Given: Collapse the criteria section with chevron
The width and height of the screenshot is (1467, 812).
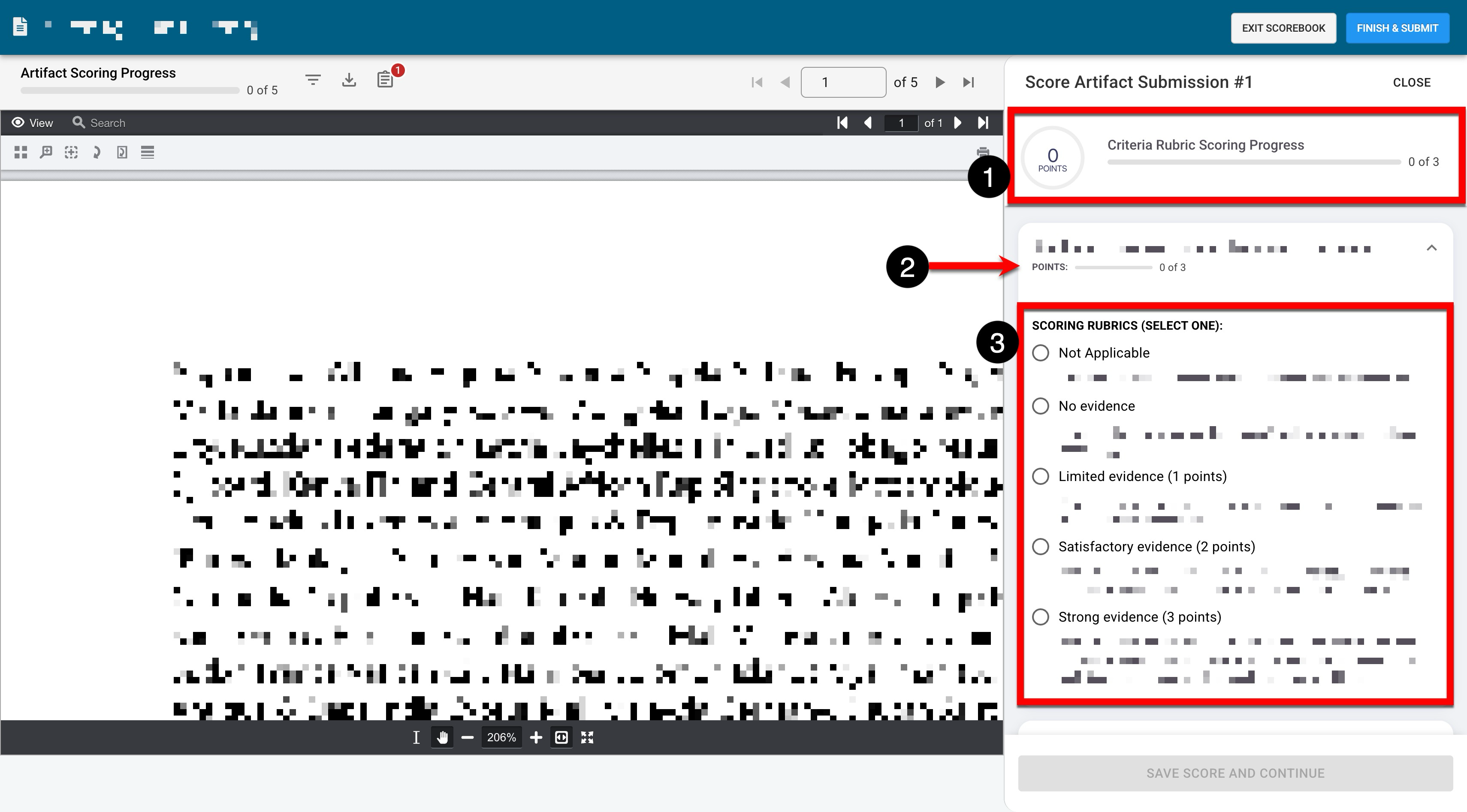Looking at the screenshot, I should coord(1431,248).
